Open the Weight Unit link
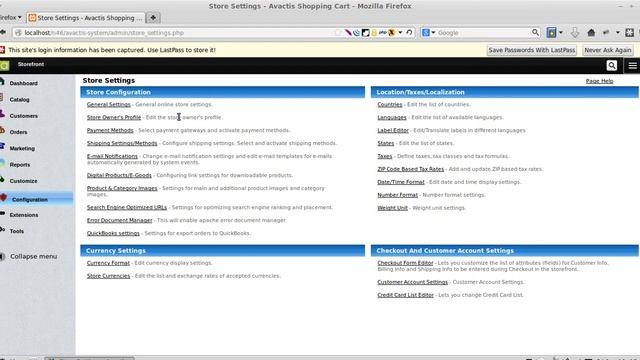The image size is (640, 360). pos(392,208)
